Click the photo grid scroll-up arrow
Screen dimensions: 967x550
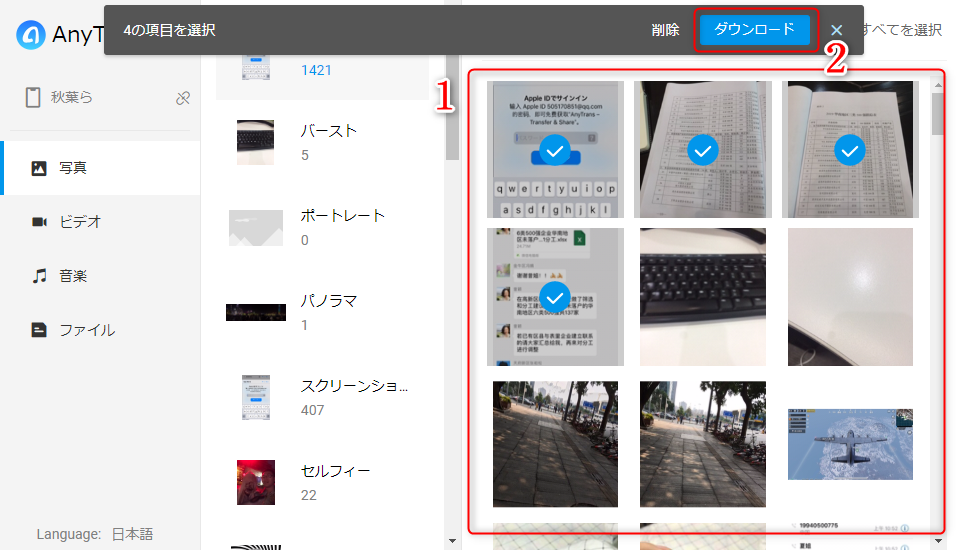(x=938, y=85)
